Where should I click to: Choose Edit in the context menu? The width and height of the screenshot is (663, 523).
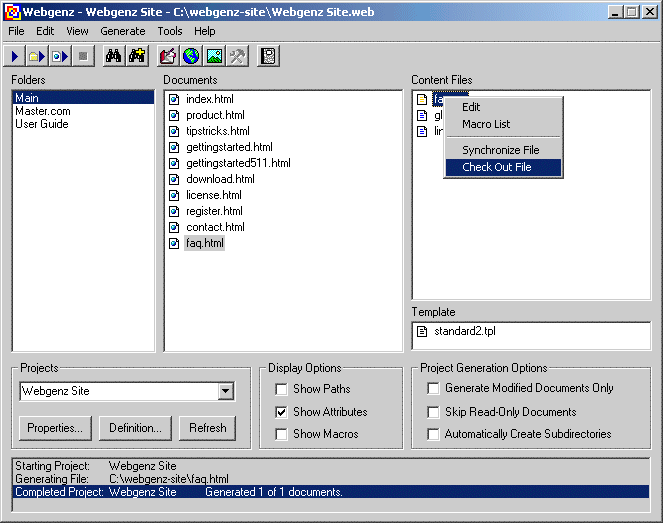[x=503, y=107]
